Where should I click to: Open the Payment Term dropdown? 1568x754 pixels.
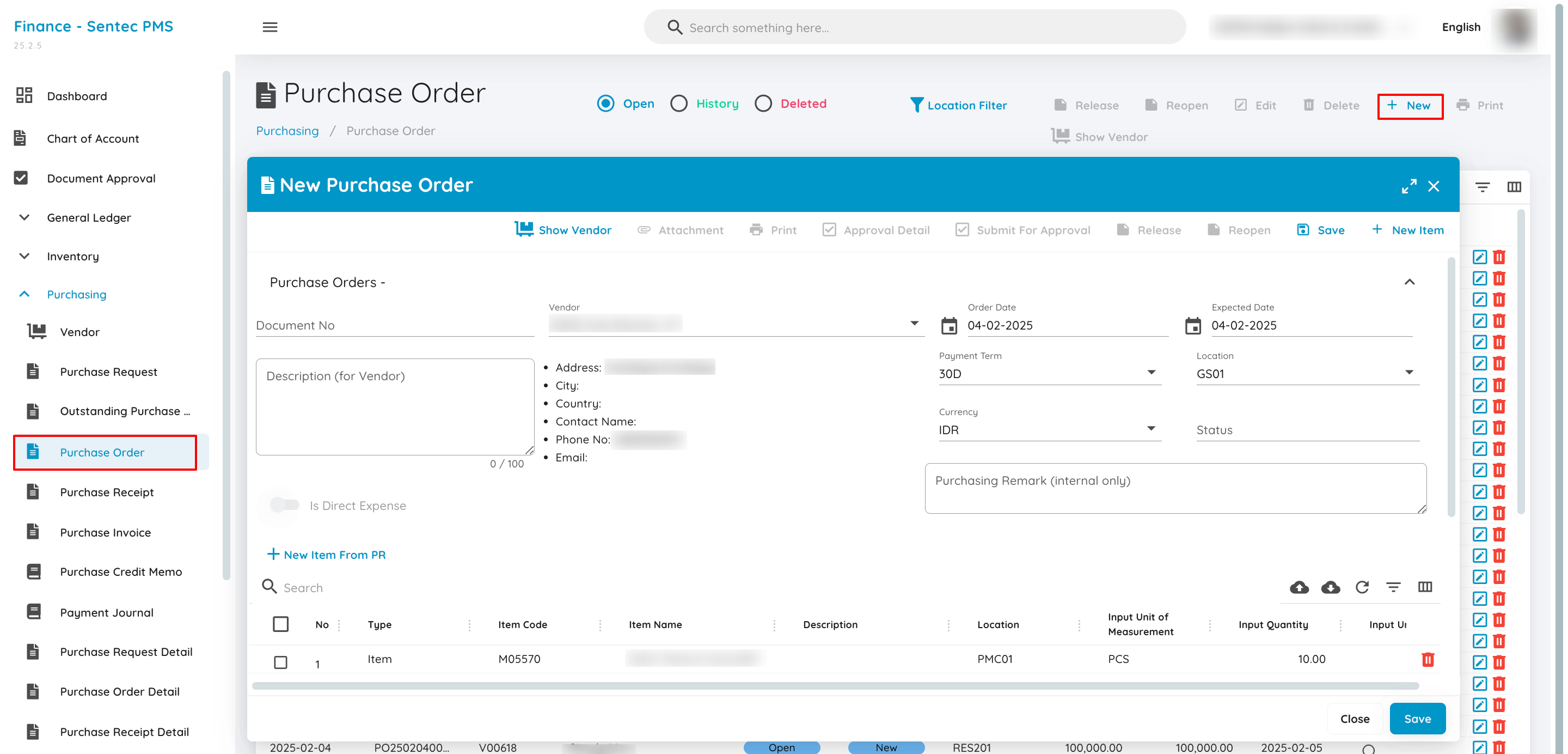tap(1049, 373)
